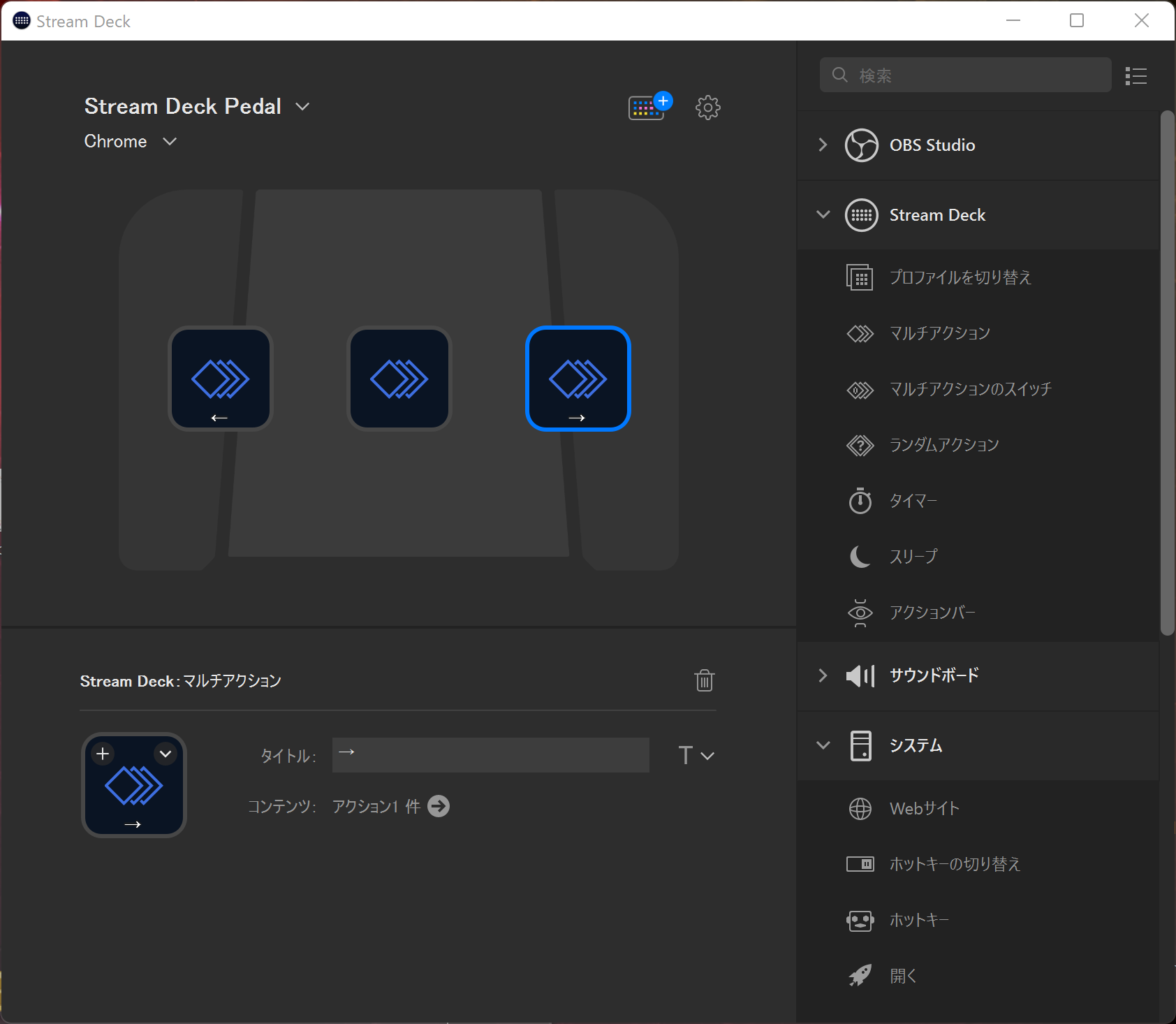Image resolution: width=1176 pixels, height=1024 pixels.
Task: Select the 開く rocket icon
Action: 860,975
